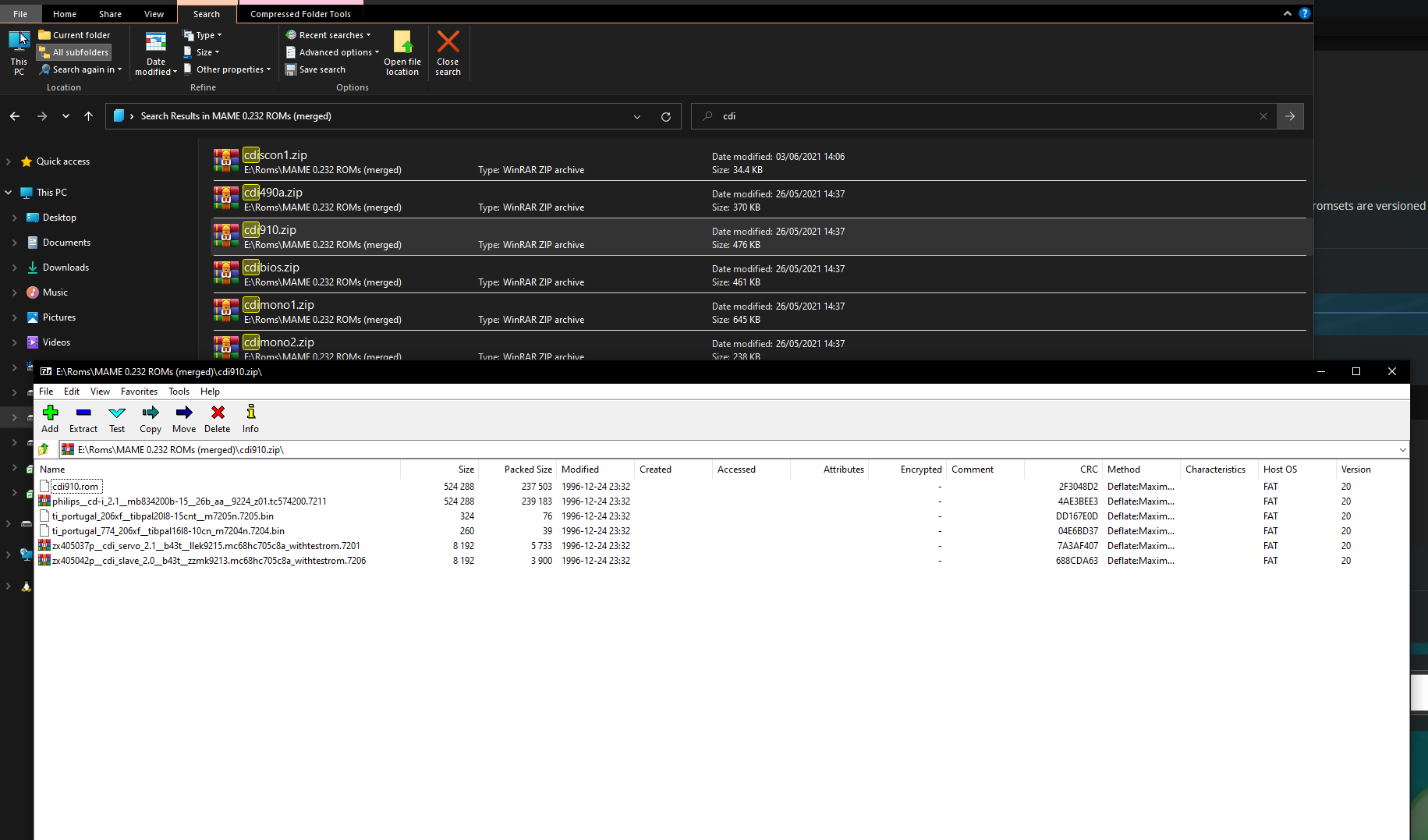Click Close search in Explorer ribbon
Image resolution: width=1428 pixels, height=840 pixels.
[448, 53]
